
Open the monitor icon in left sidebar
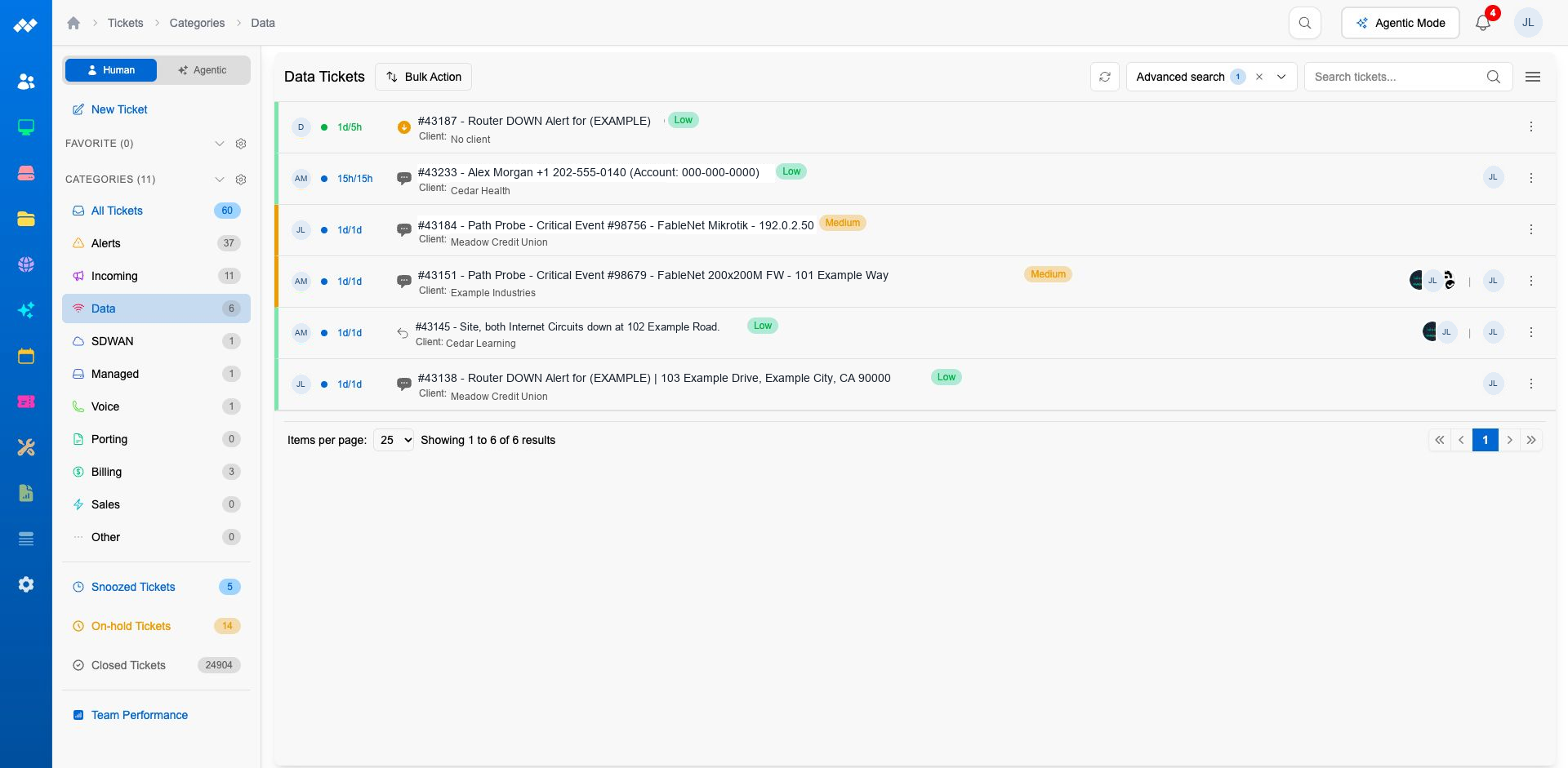[x=26, y=127]
